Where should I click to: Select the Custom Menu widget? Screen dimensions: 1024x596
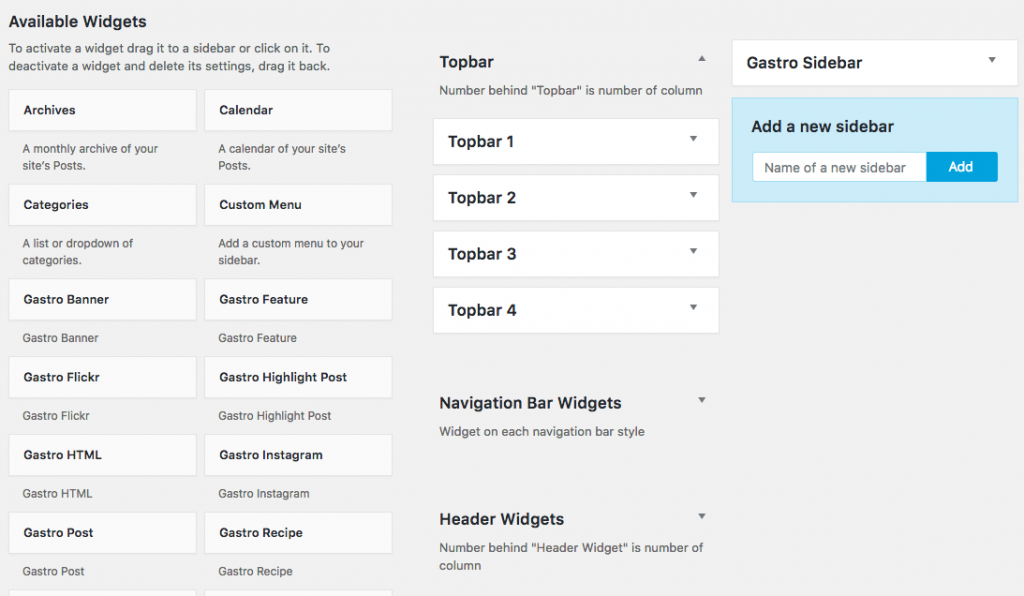click(x=297, y=205)
